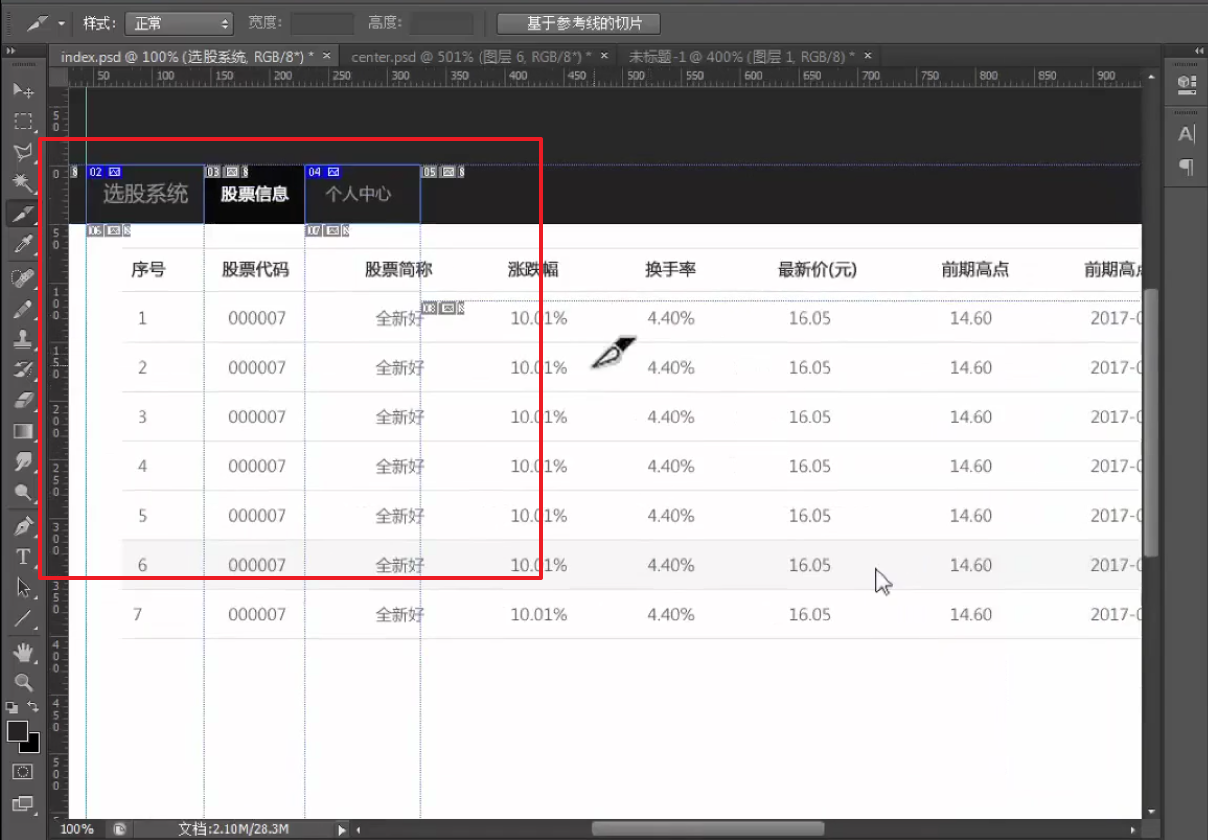1208x840 pixels.
Task: Click the background color swatch
Action: 32,745
